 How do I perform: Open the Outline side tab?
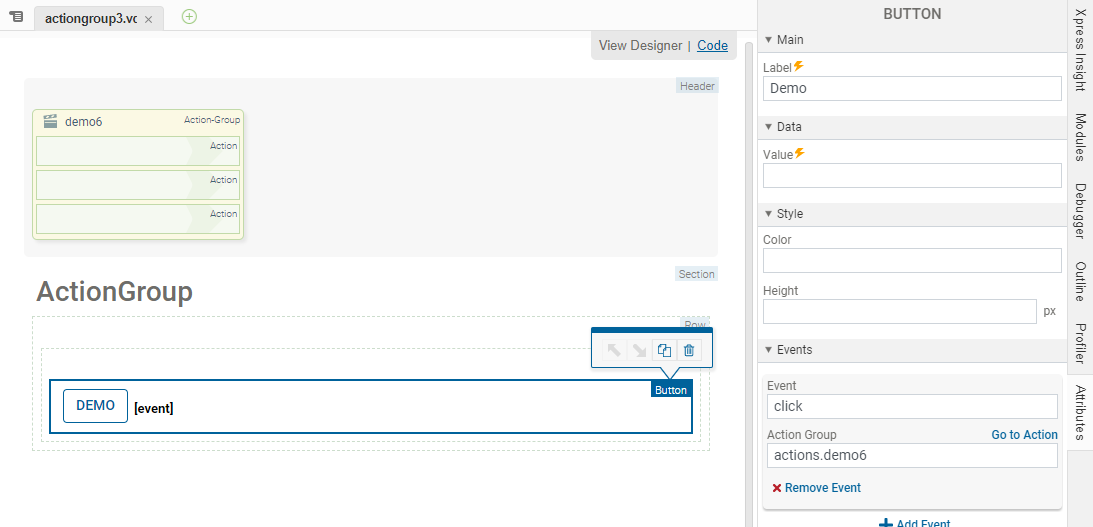point(1080,281)
